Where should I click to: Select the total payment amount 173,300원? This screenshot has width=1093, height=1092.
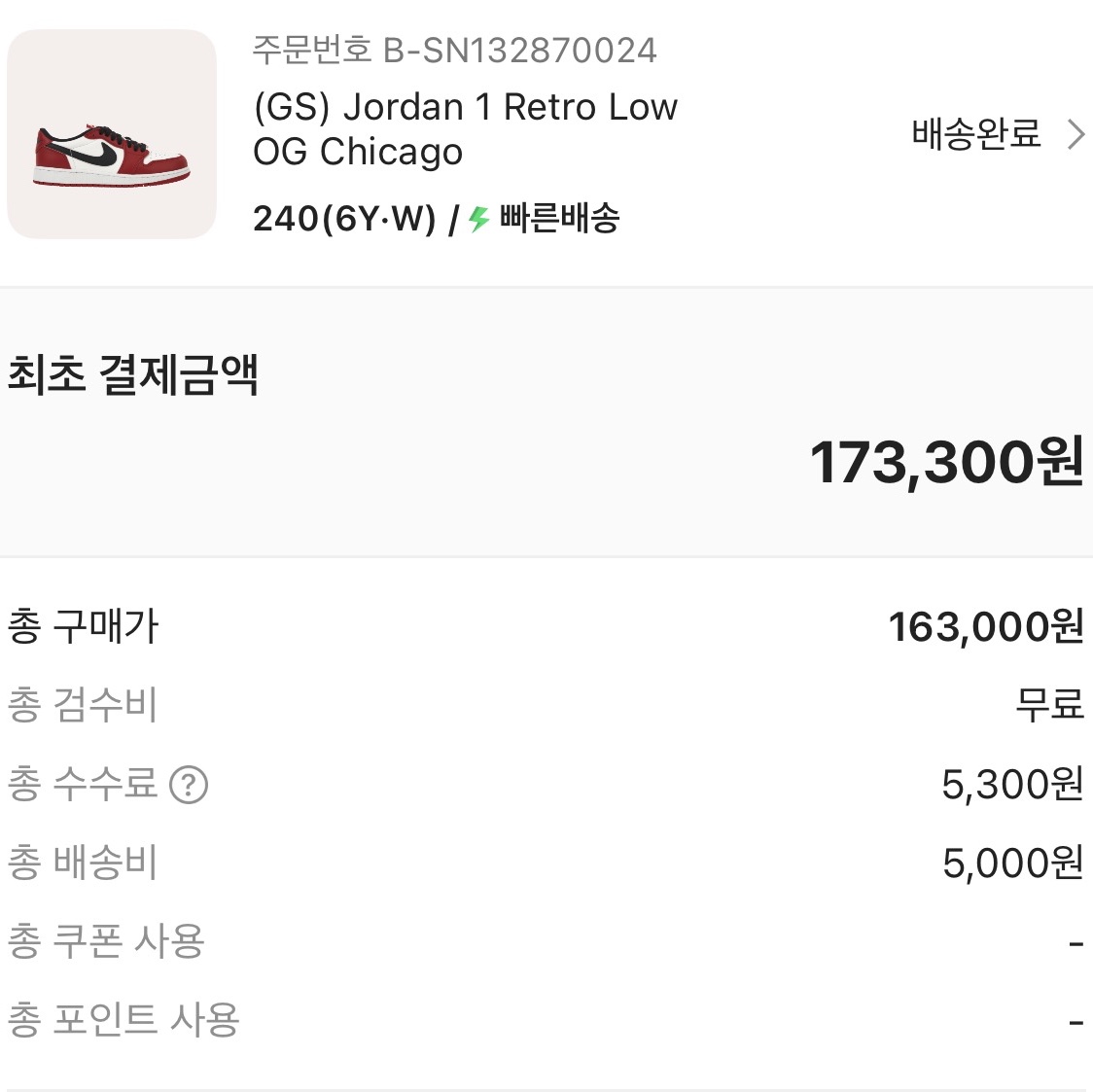pyautogui.click(x=948, y=461)
